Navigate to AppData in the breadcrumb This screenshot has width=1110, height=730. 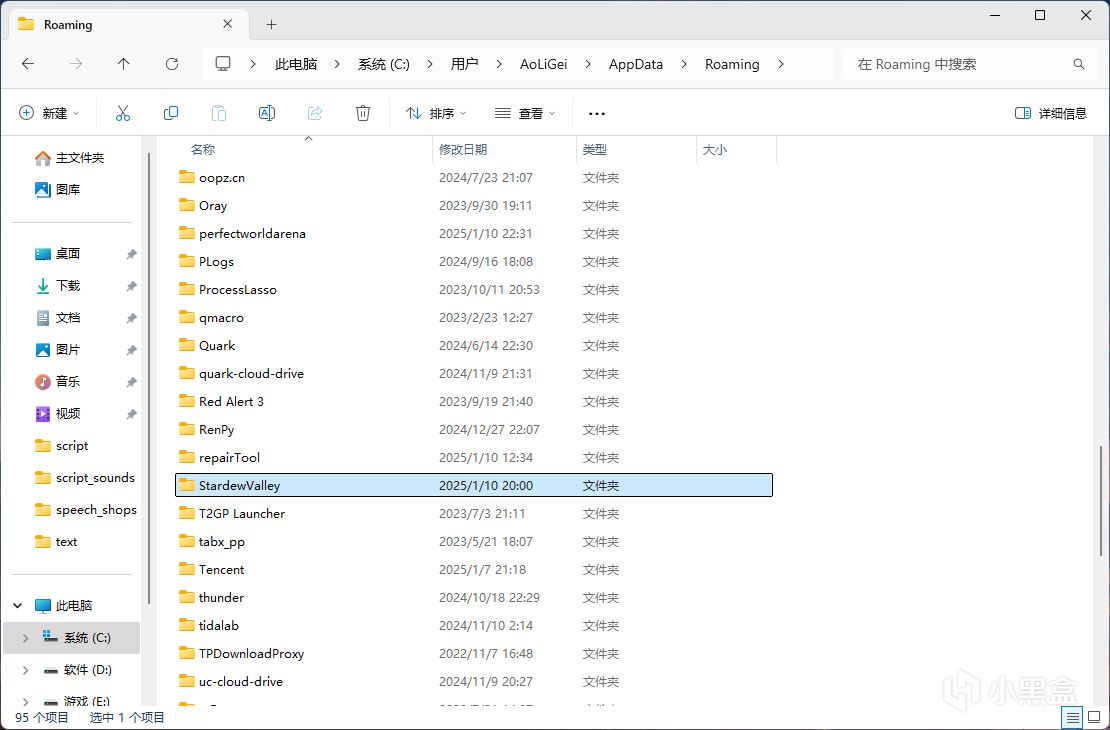coord(636,64)
